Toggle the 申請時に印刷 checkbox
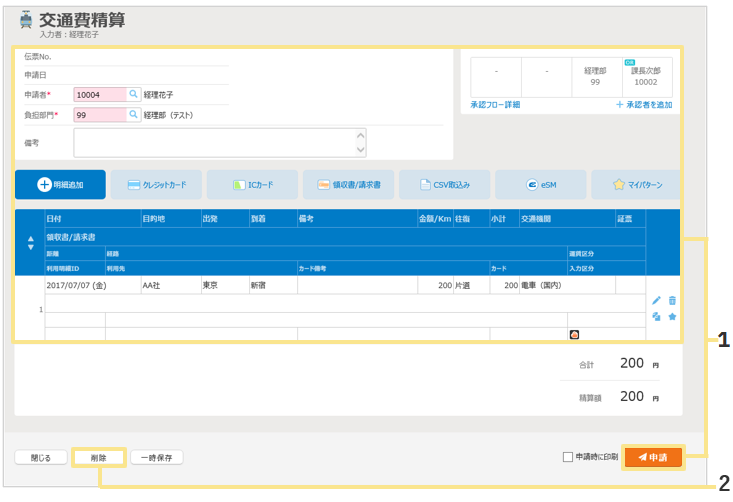The width and height of the screenshot is (733, 502). pyautogui.click(x=568, y=457)
